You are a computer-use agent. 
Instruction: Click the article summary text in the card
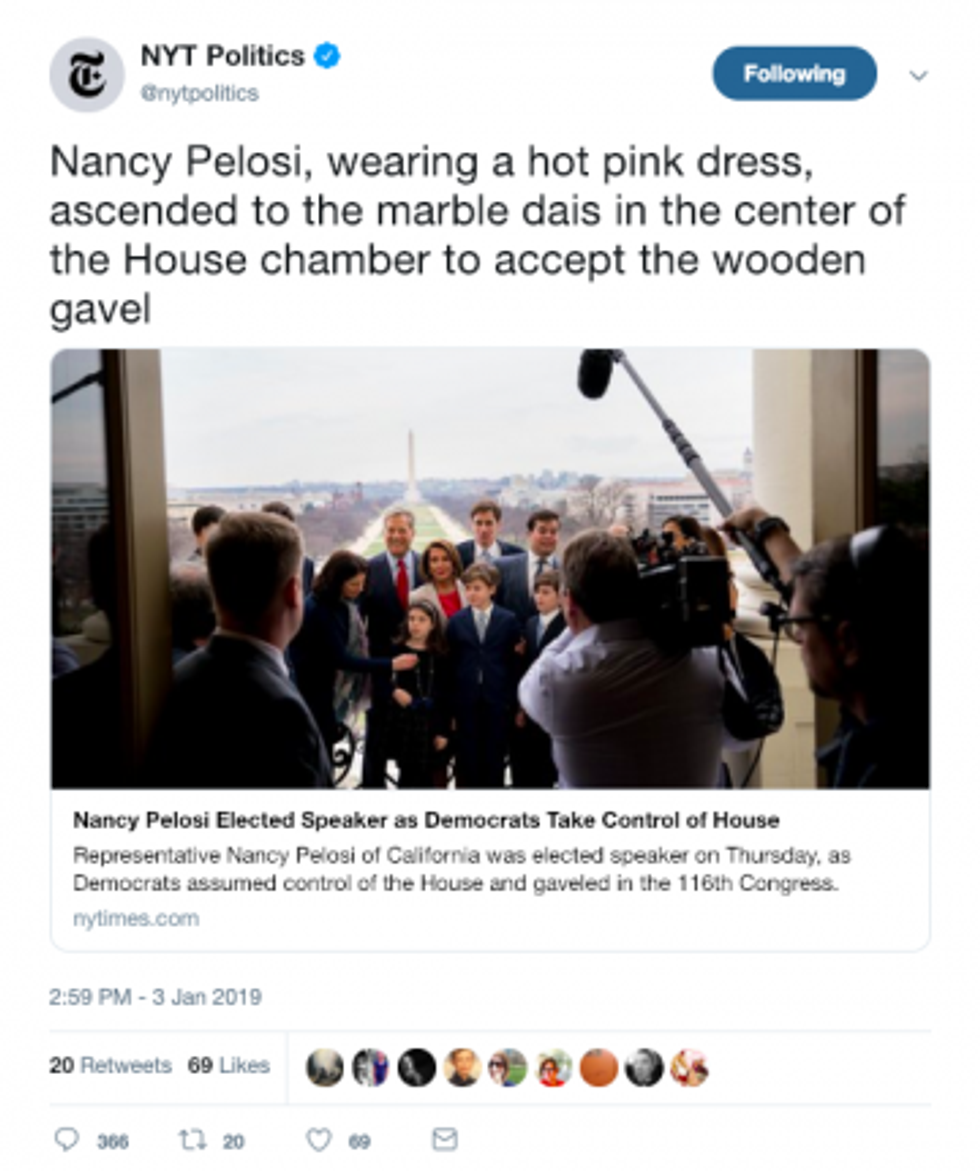point(460,870)
